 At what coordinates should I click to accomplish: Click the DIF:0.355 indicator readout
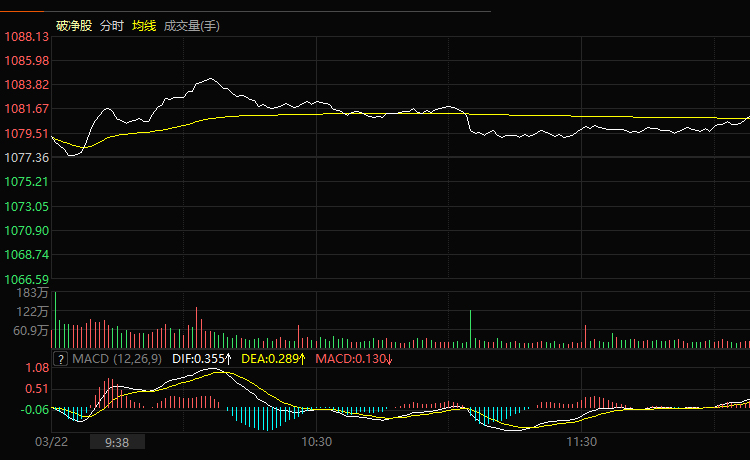coord(197,358)
